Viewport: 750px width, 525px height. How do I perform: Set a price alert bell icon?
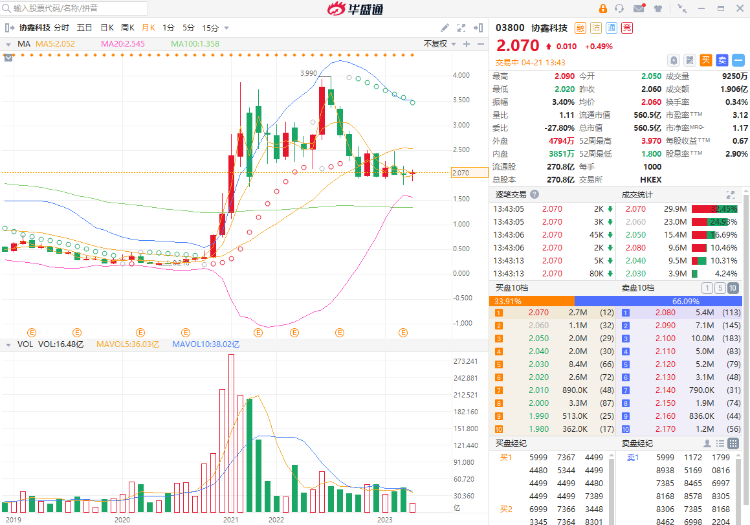pyautogui.click(x=673, y=60)
